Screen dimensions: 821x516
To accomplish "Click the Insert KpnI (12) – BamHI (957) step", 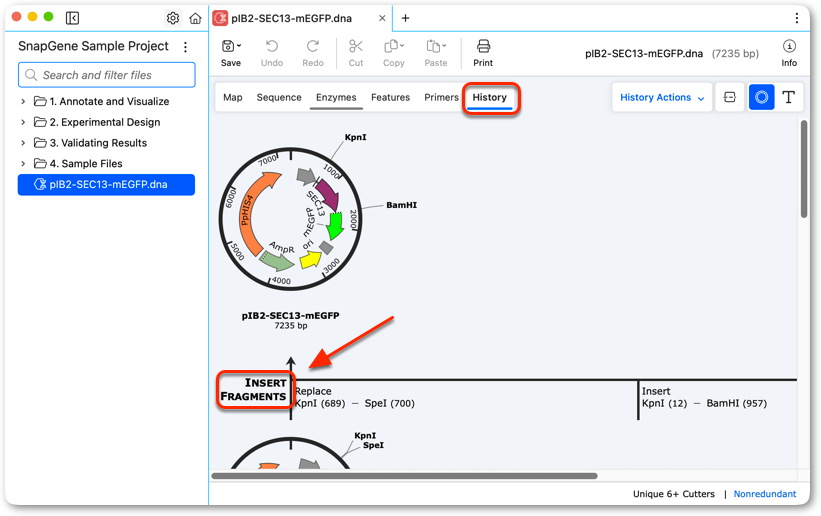I will (704, 397).
